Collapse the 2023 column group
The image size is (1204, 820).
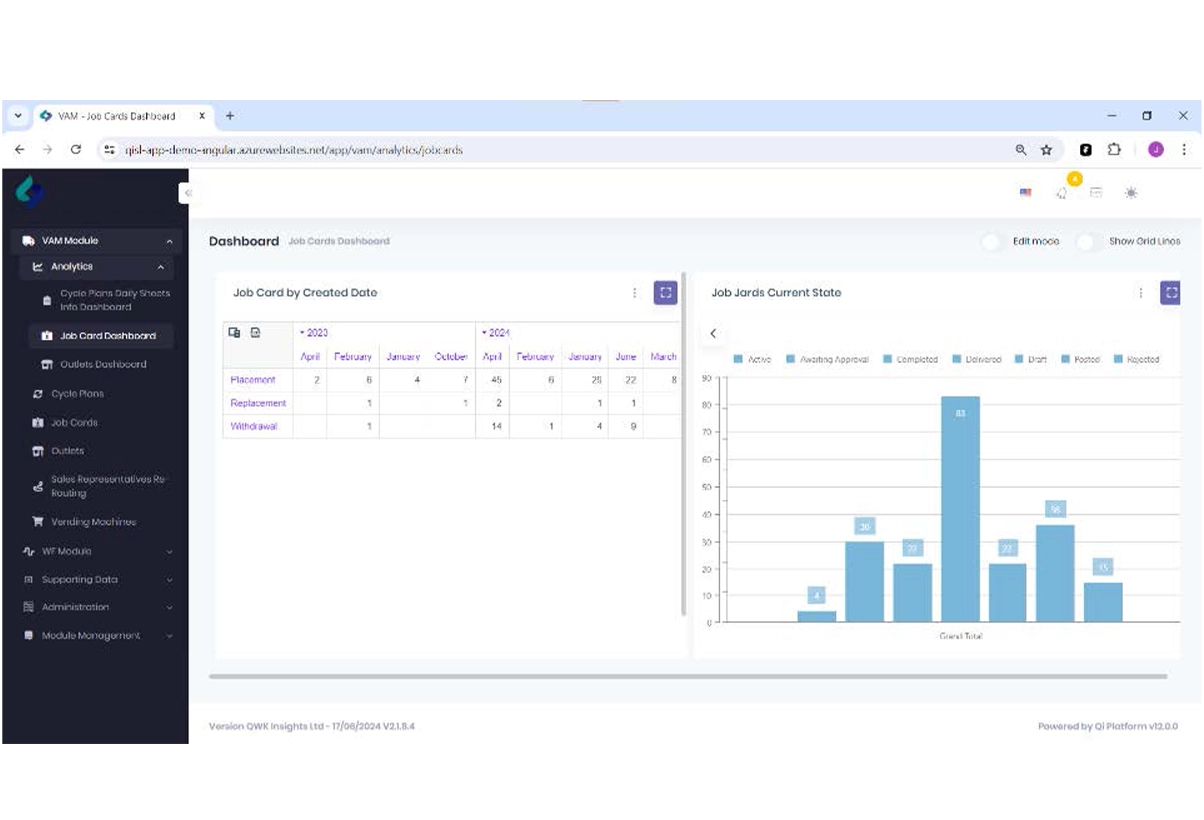click(313, 333)
